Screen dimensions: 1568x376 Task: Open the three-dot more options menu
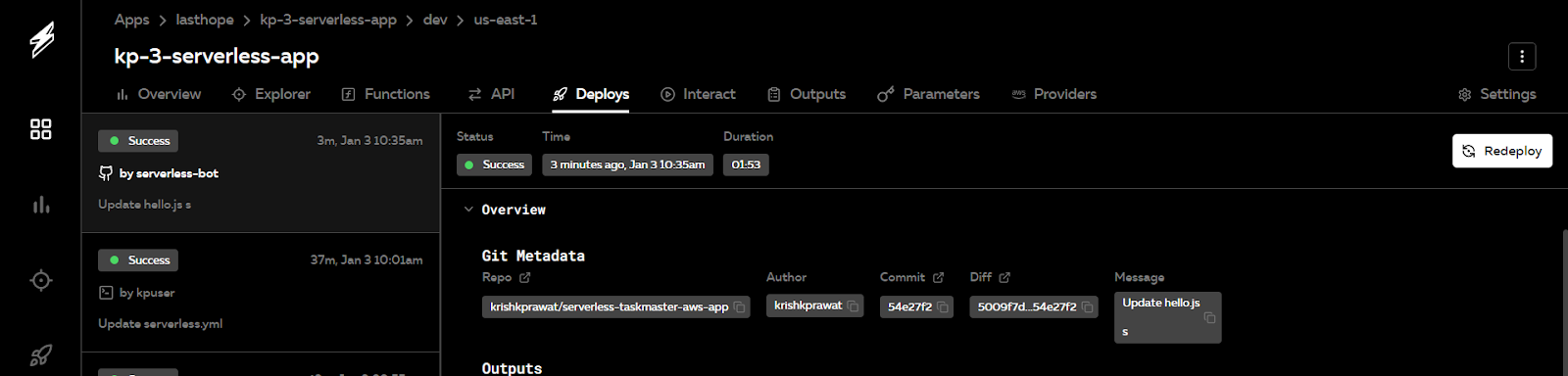click(x=1522, y=57)
